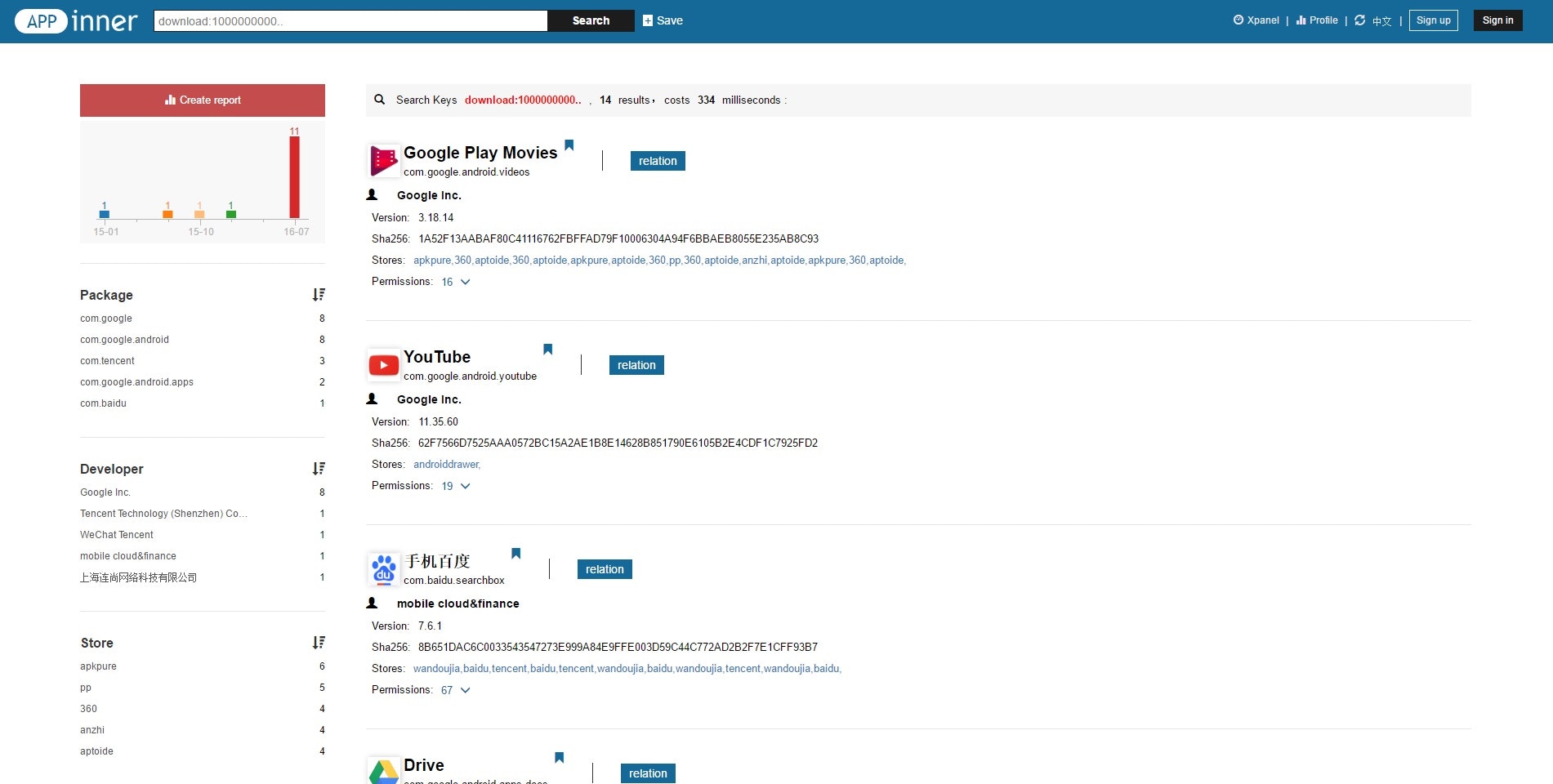The image size is (1553, 784).
Task: Click the green bar in the chart
Action: (x=231, y=214)
